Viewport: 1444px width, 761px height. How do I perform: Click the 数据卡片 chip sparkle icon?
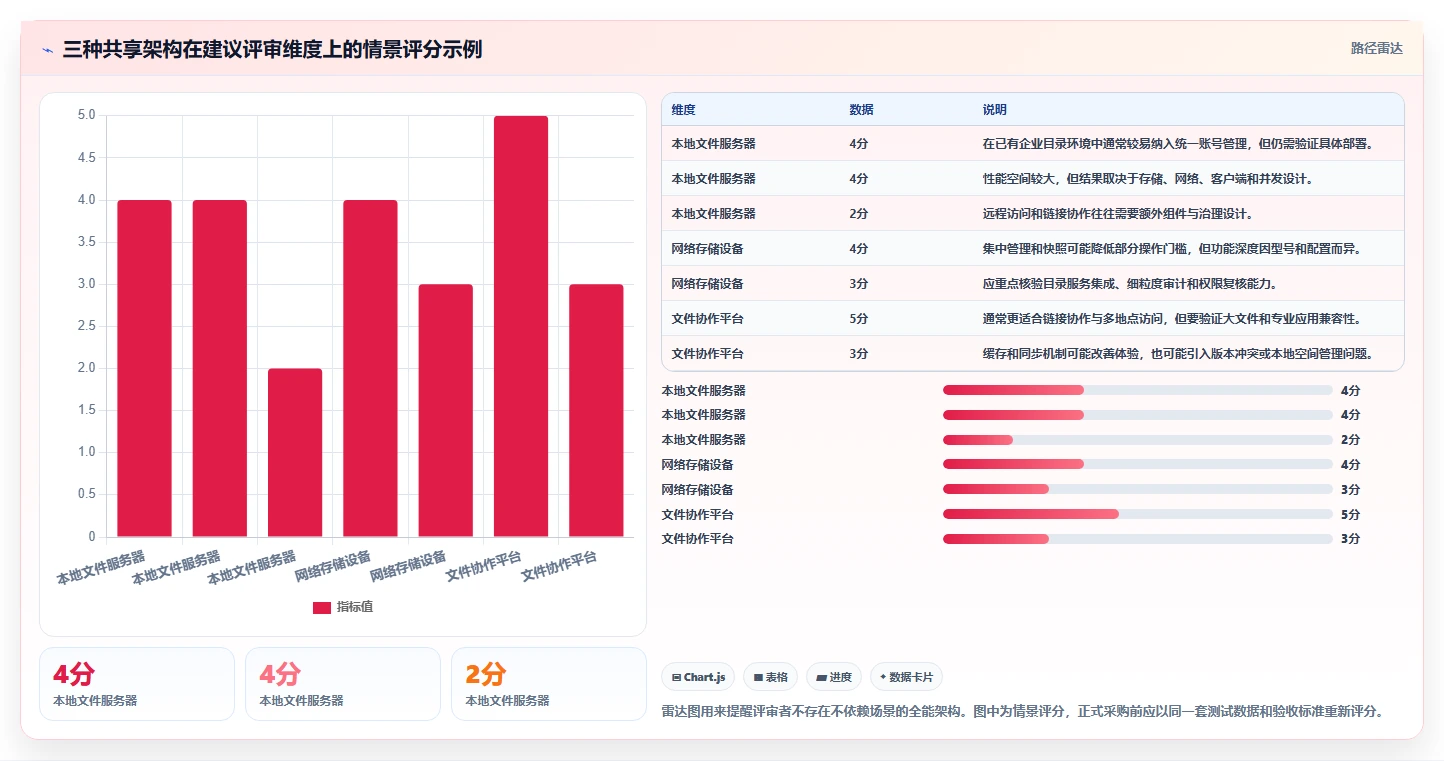[883, 677]
